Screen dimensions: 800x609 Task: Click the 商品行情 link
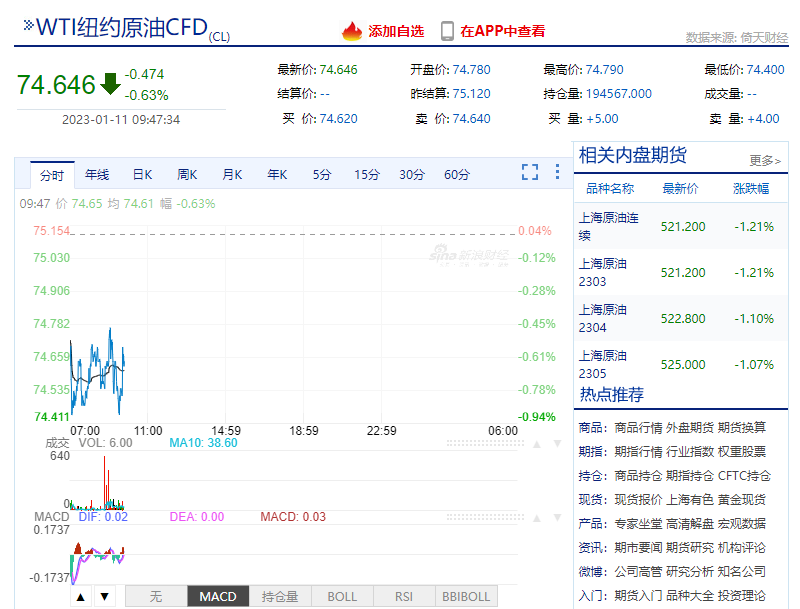[x=638, y=427]
